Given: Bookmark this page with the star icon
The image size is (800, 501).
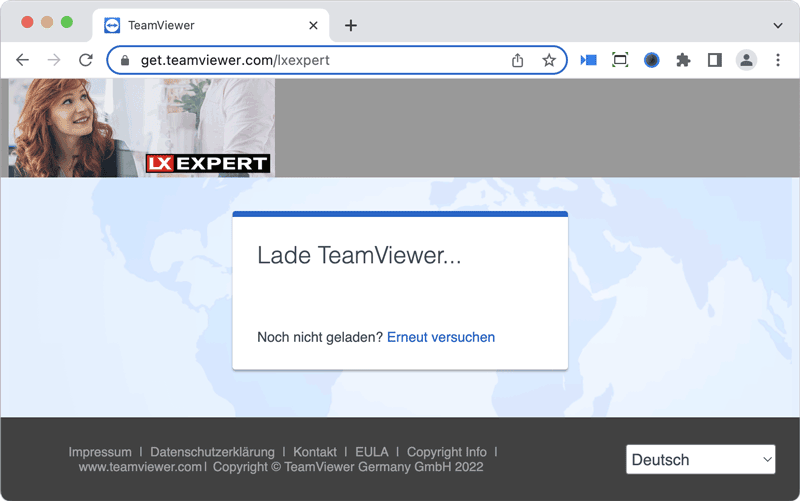Looking at the screenshot, I should (549, 60).
